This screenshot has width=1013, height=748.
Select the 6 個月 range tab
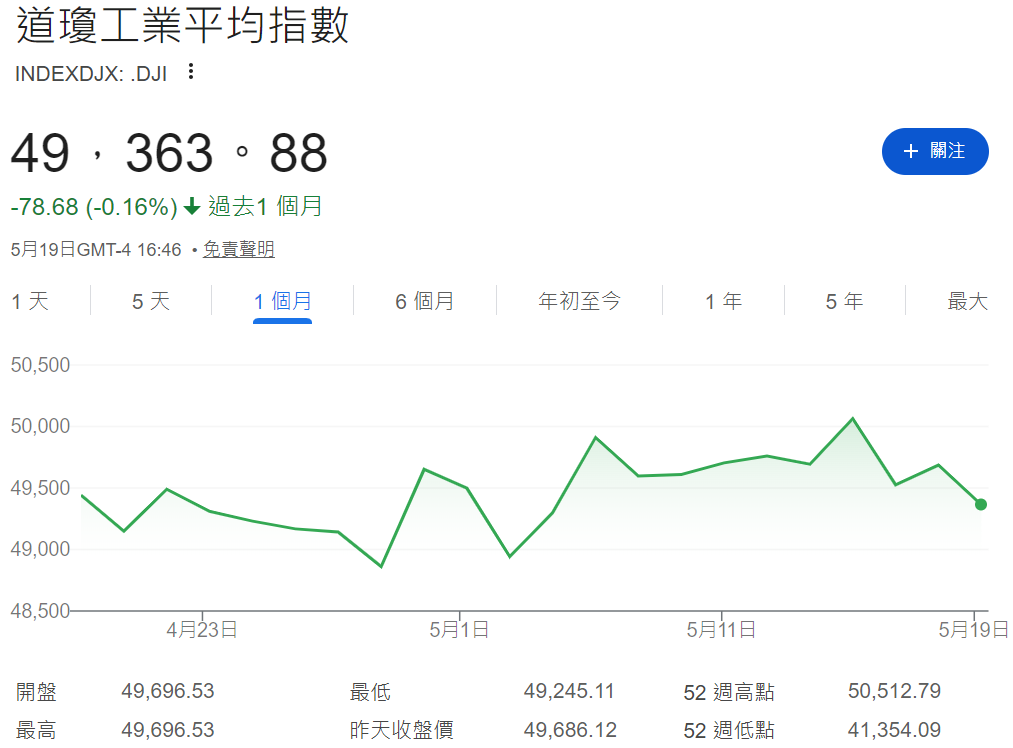tap(424, 301)
